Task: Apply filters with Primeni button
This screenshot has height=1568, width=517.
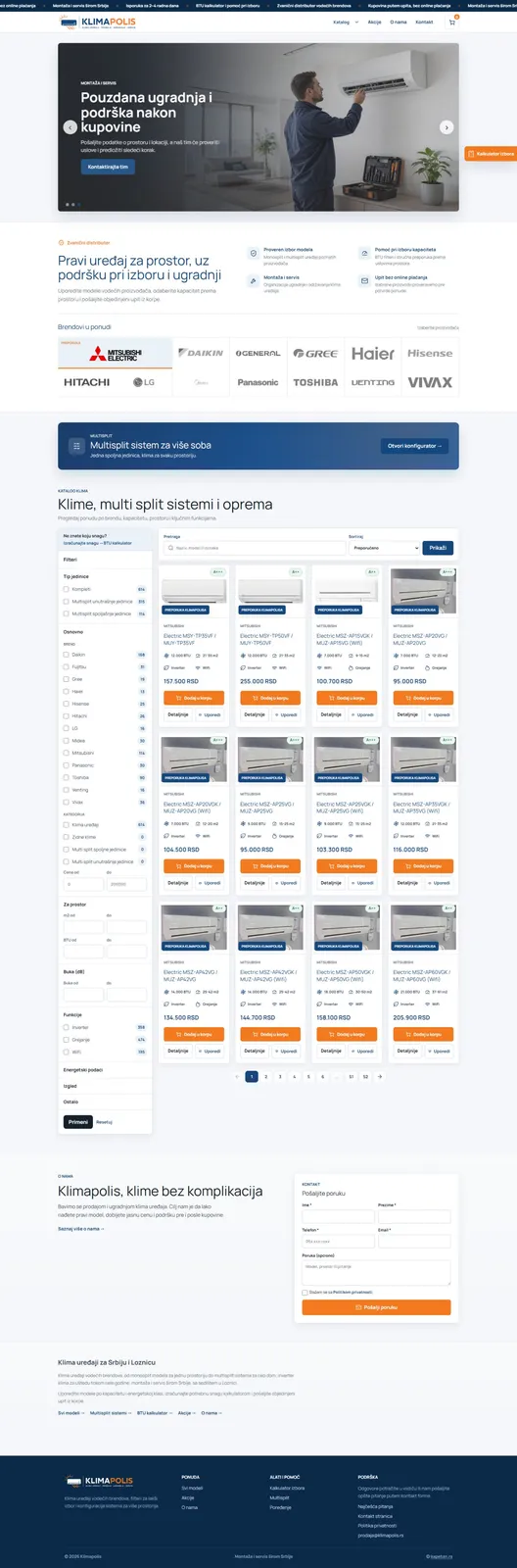Action: pyautogui.click(x=78, y=1122)
